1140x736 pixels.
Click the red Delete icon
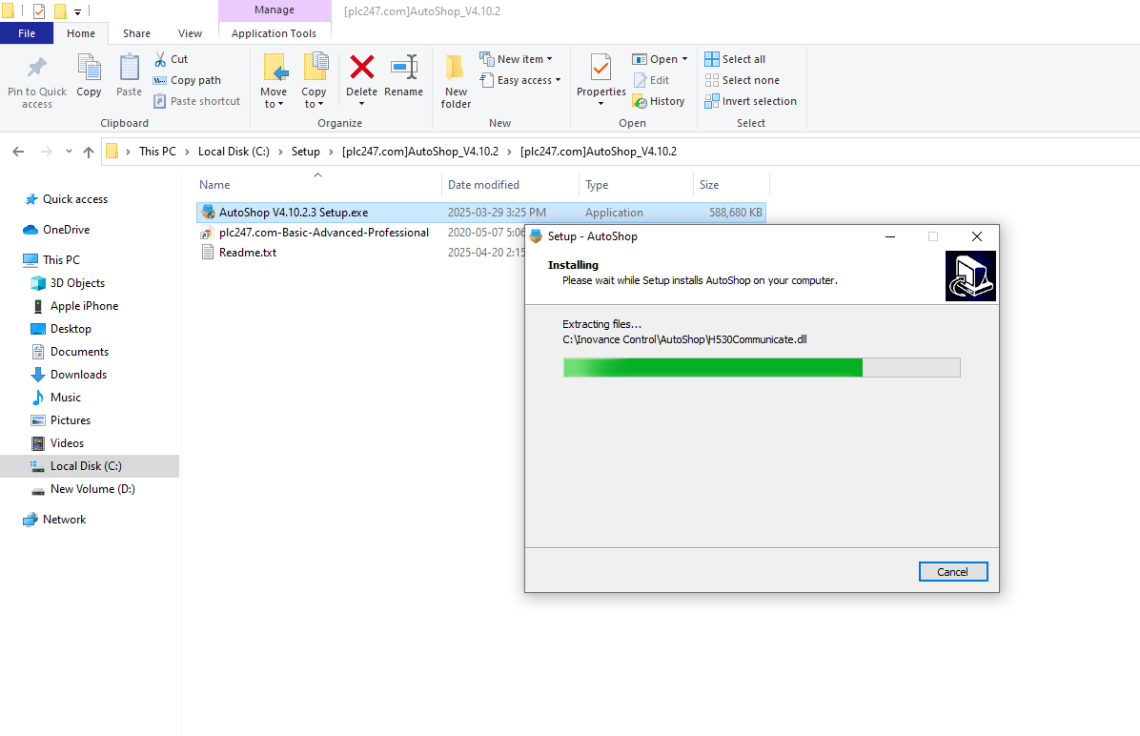[x=361, y=67]
